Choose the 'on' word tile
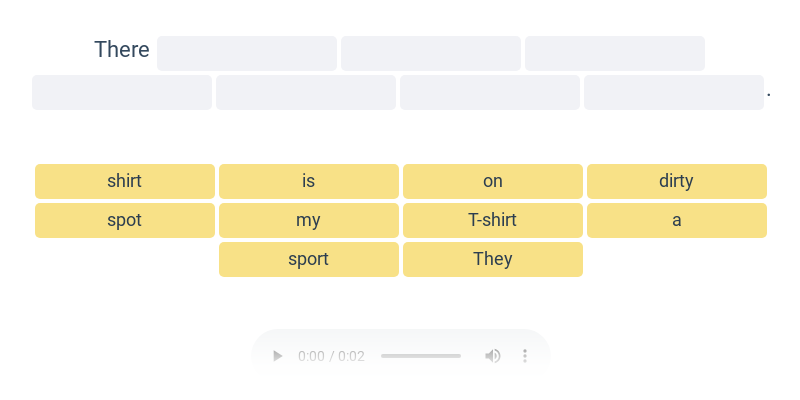800x400 pixels. click(493, 181)
